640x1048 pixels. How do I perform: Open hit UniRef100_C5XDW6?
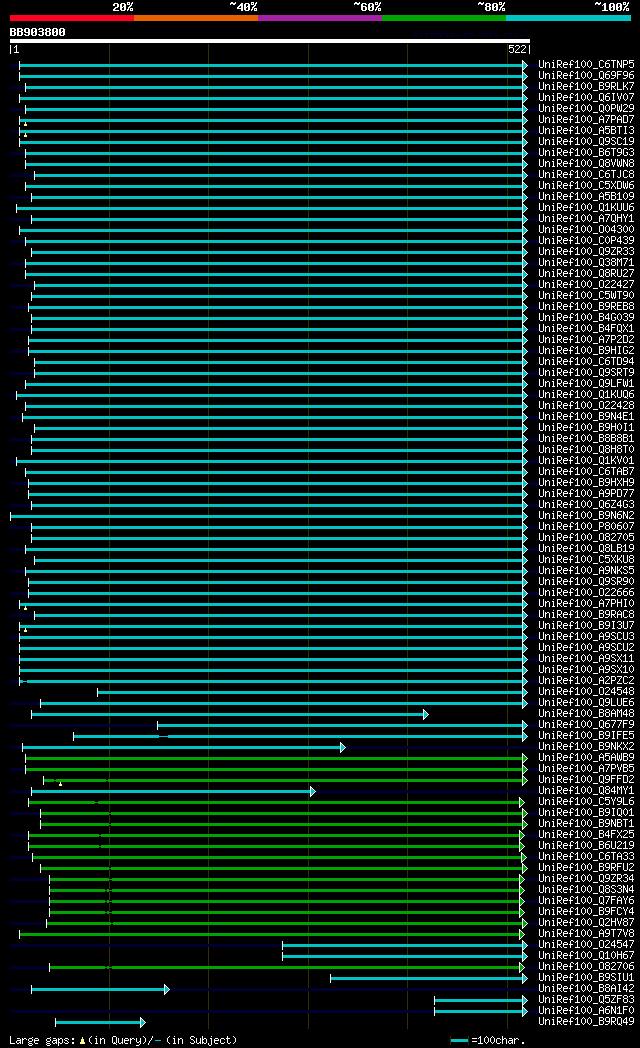586,185
